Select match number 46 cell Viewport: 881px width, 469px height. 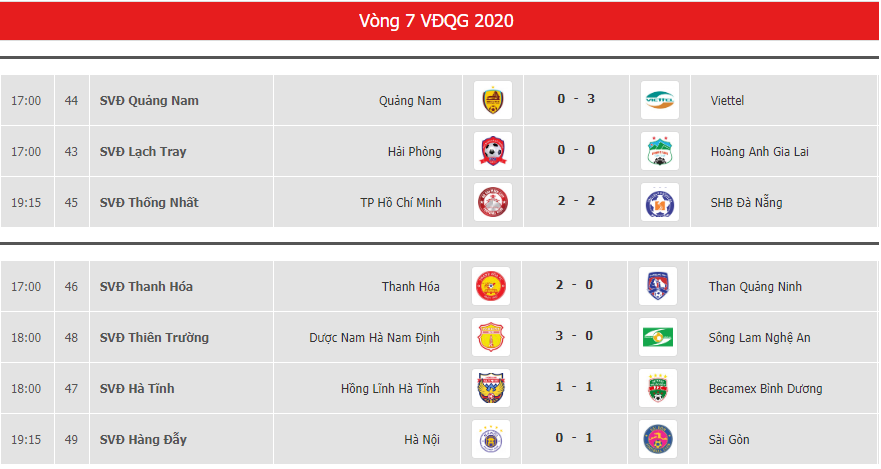click(71, 286)
